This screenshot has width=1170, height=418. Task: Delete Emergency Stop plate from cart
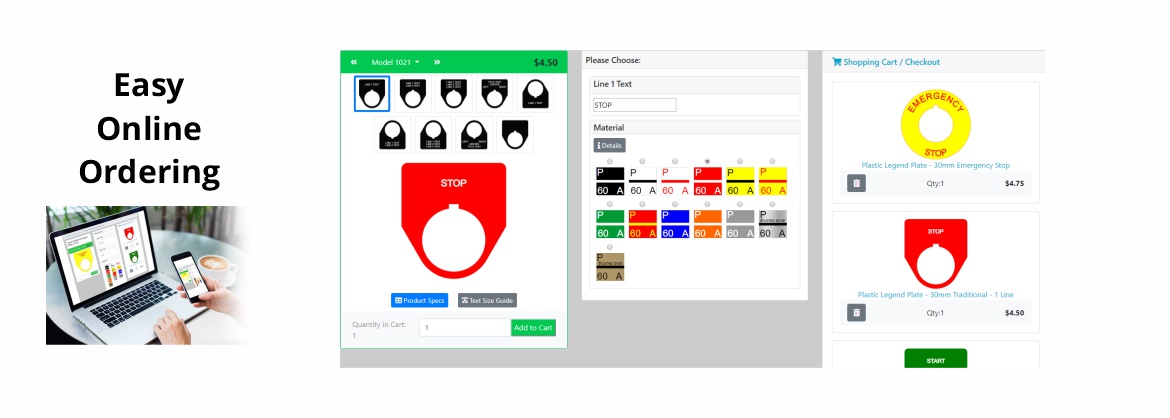(857, 183)
